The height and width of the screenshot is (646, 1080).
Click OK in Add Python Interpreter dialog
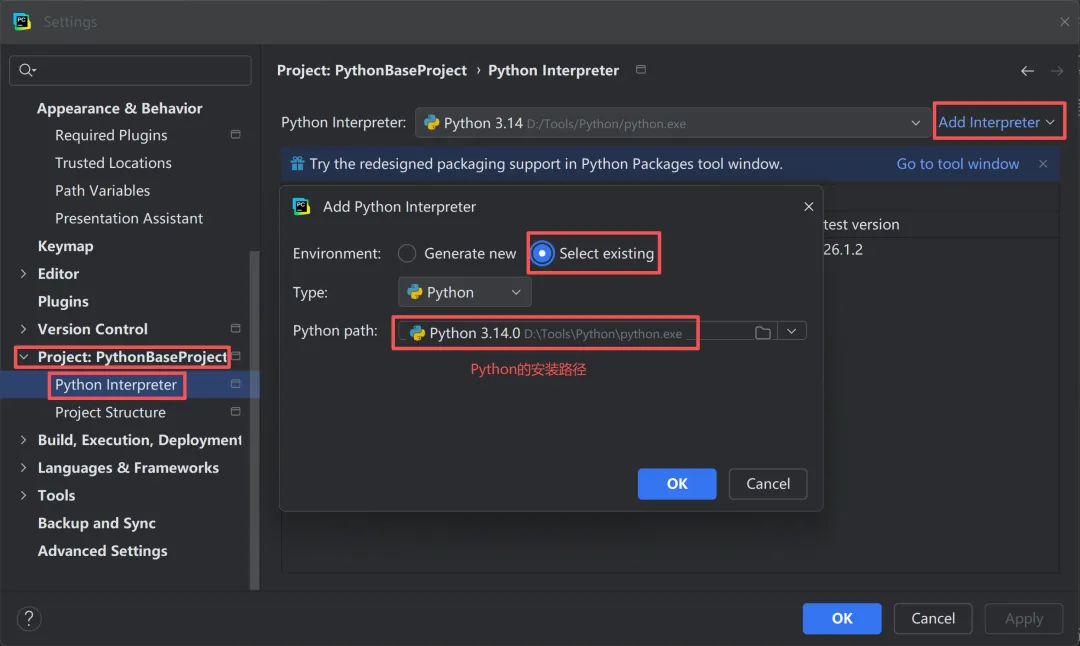677,483
